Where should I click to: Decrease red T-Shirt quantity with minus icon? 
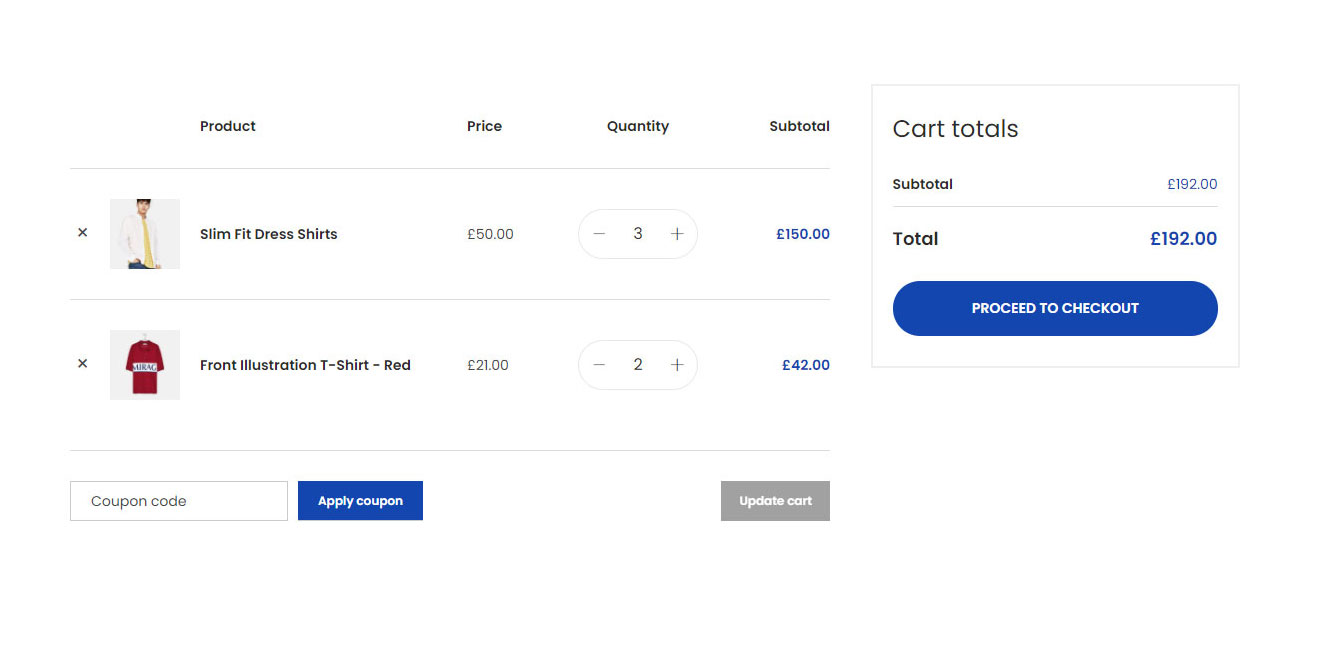[x=599, y=365]
